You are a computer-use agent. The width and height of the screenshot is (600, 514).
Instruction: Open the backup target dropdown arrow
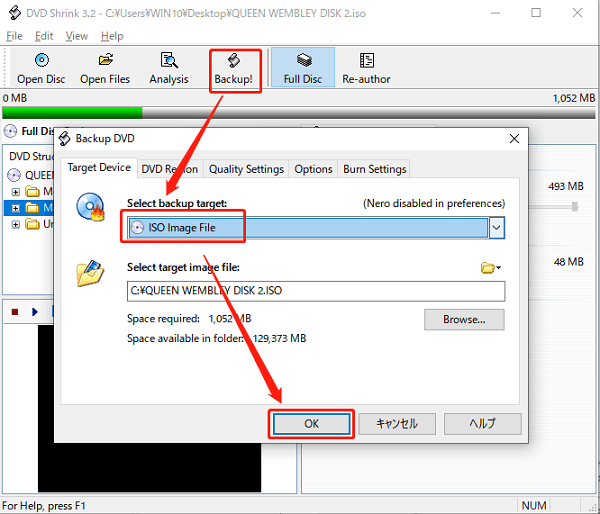pos(496,228)
